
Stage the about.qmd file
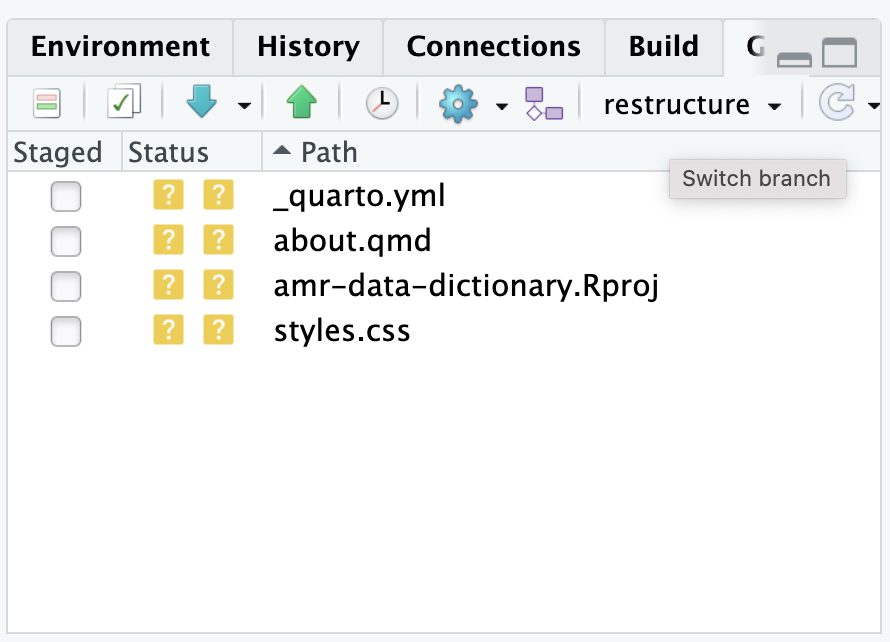point(66,241)
